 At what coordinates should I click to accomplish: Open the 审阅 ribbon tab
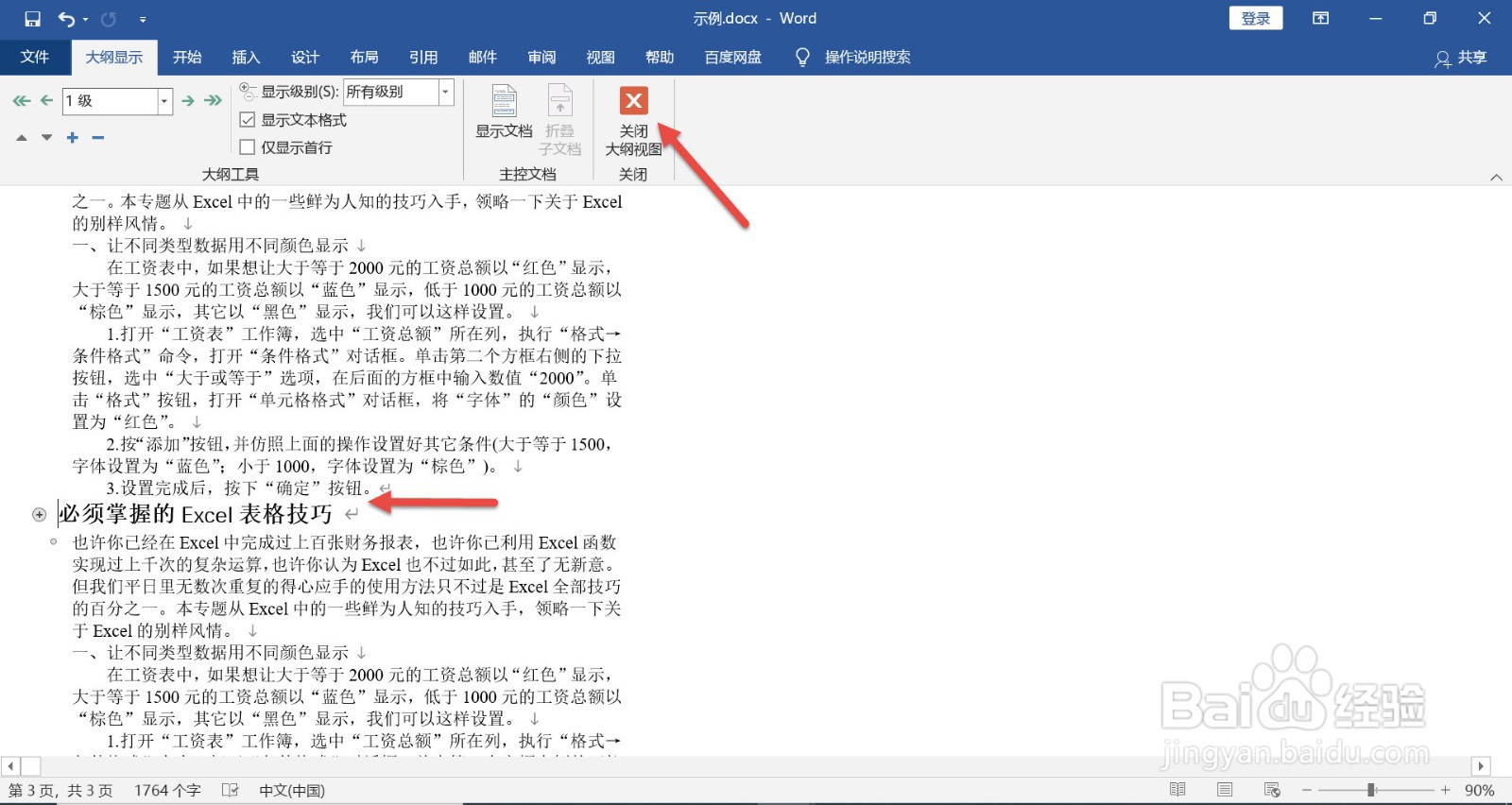coord(541,57)
